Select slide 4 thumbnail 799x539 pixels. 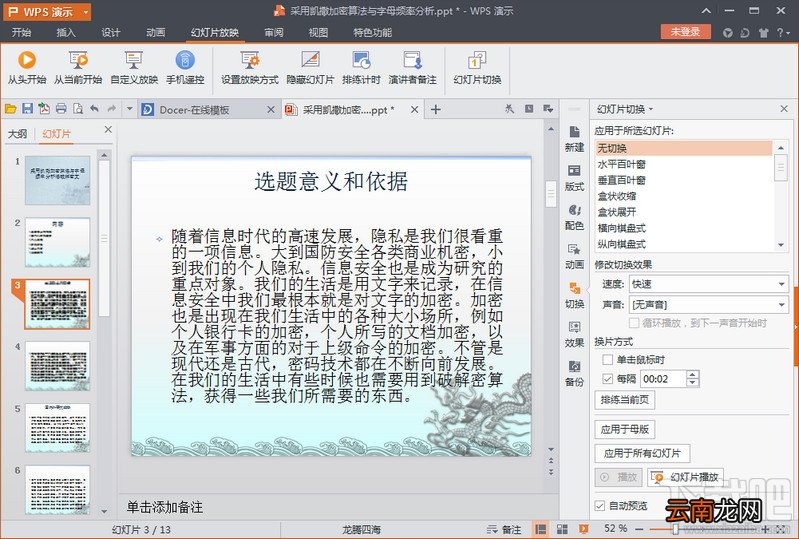(58, 366)
